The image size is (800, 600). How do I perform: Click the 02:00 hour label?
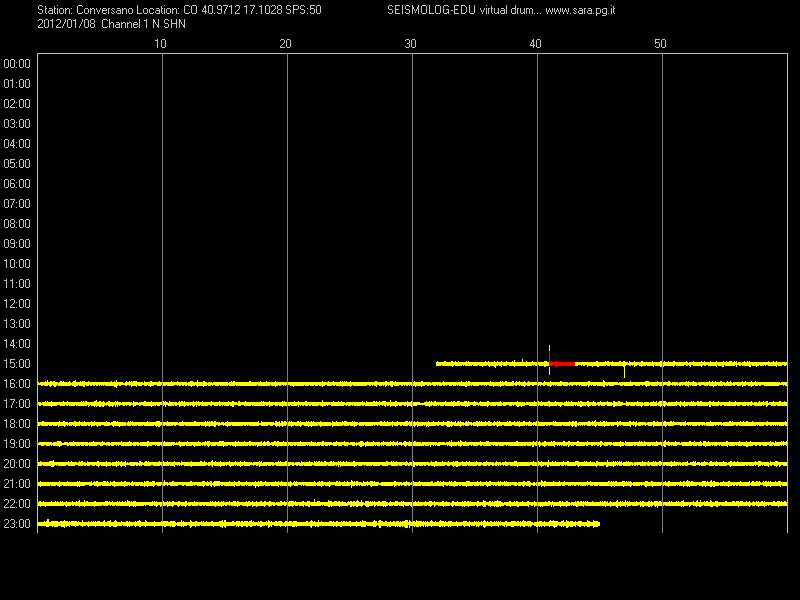(x=17, y=104)
